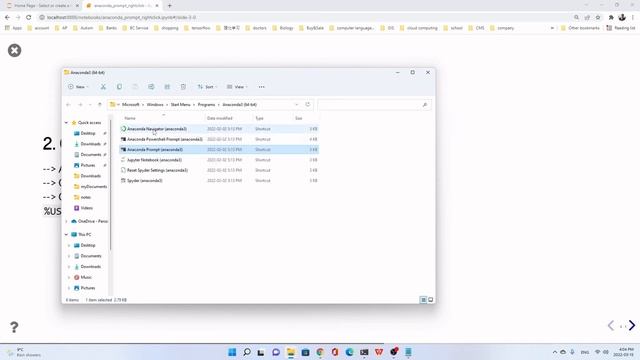Click Windows in the address breadcrumb
Image resolution: width=640 pixels, height=360 pixels.
tap(155, 105)
